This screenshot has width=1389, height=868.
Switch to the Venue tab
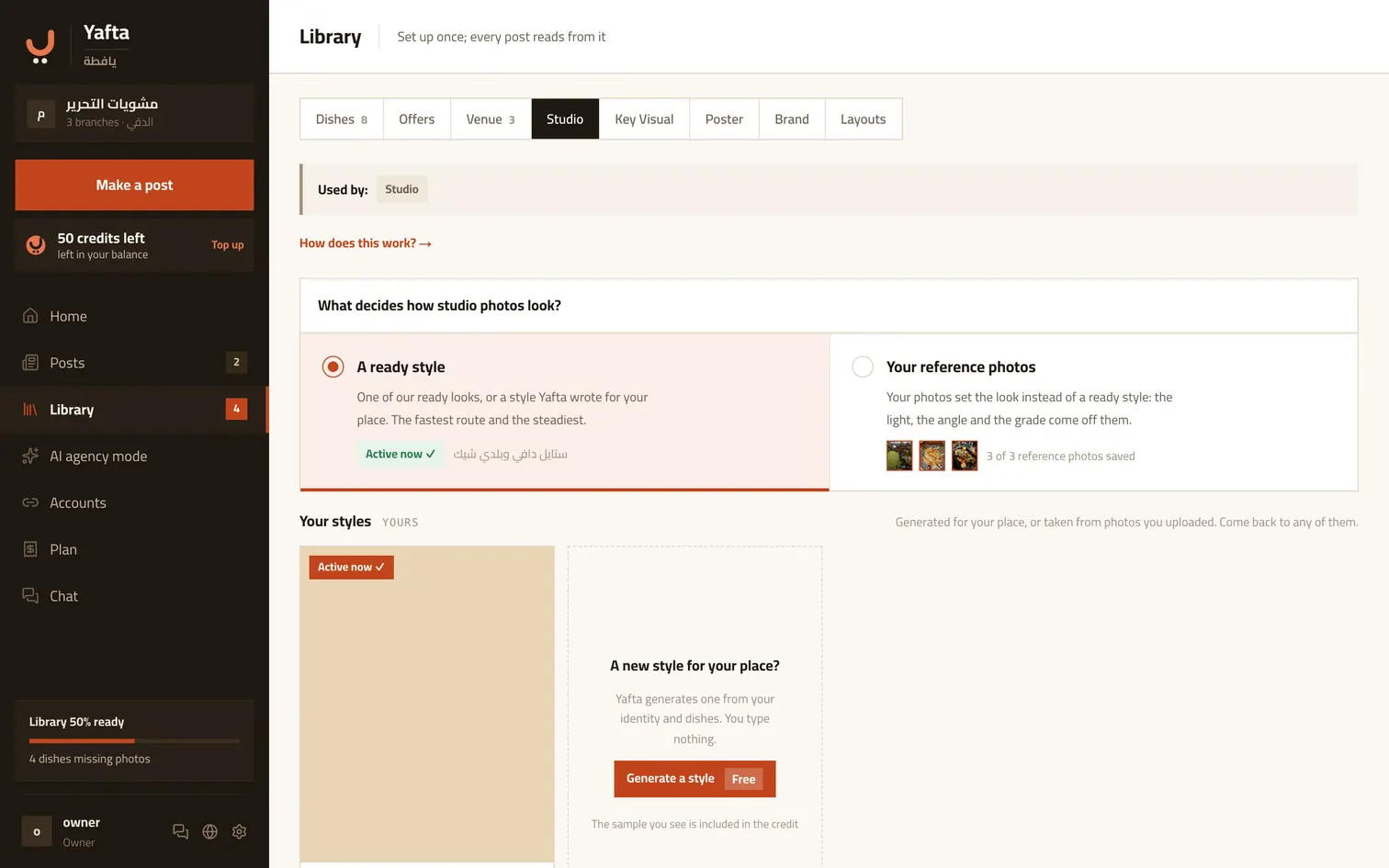(491, 119)
